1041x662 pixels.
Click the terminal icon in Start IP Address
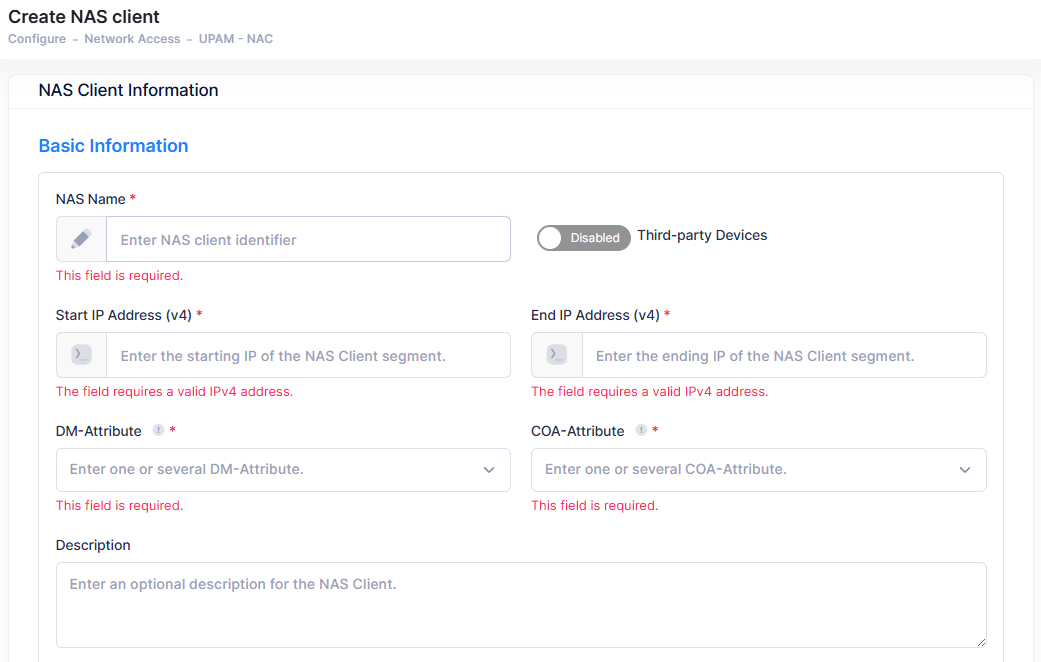[81, 355]
